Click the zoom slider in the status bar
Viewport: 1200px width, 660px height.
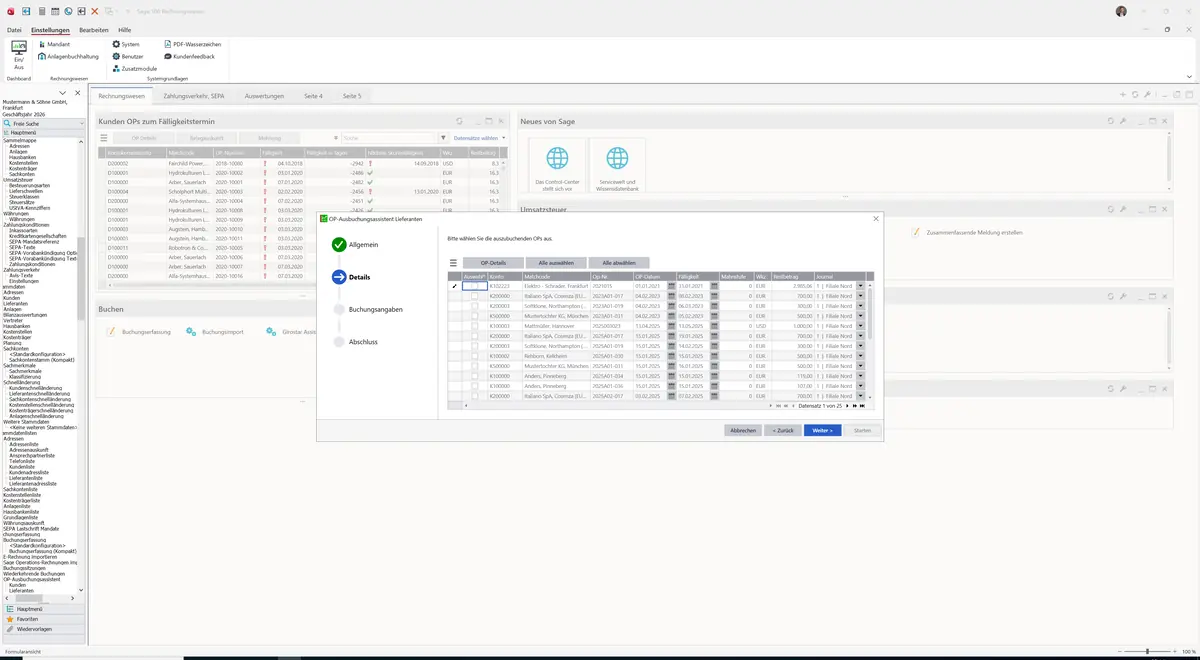[1147, 651]
